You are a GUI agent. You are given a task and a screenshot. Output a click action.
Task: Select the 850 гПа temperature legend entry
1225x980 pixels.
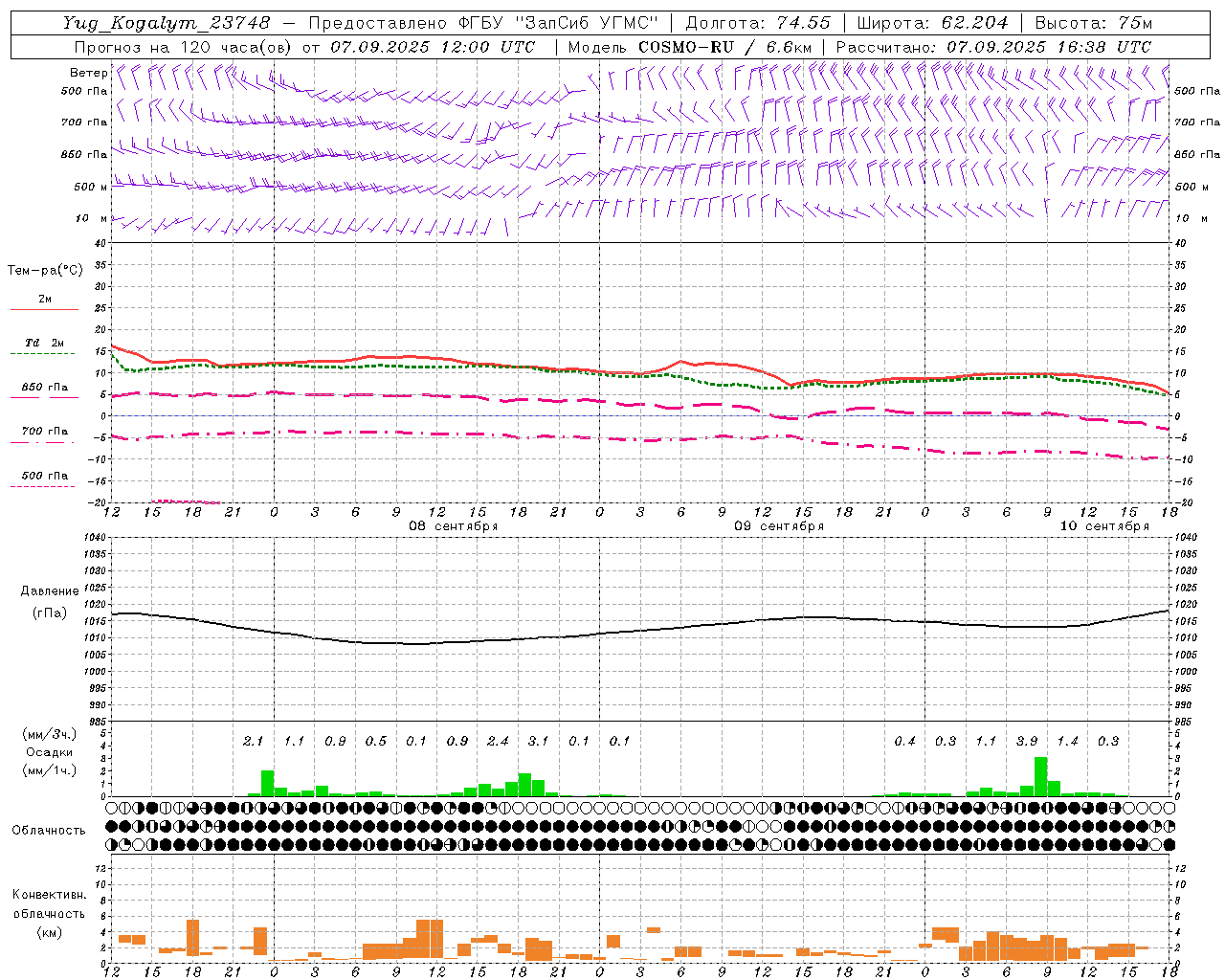(x=44, y=388)
